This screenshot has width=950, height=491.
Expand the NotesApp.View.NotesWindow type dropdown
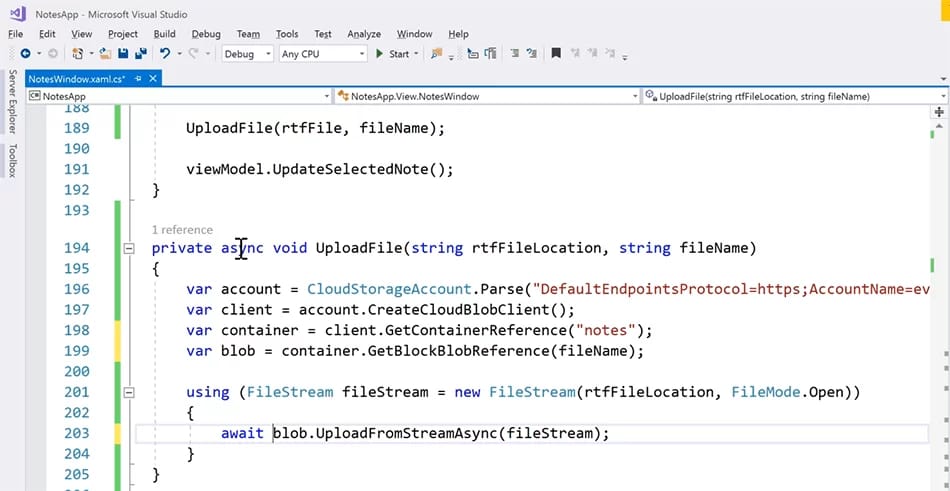(634, 96)
